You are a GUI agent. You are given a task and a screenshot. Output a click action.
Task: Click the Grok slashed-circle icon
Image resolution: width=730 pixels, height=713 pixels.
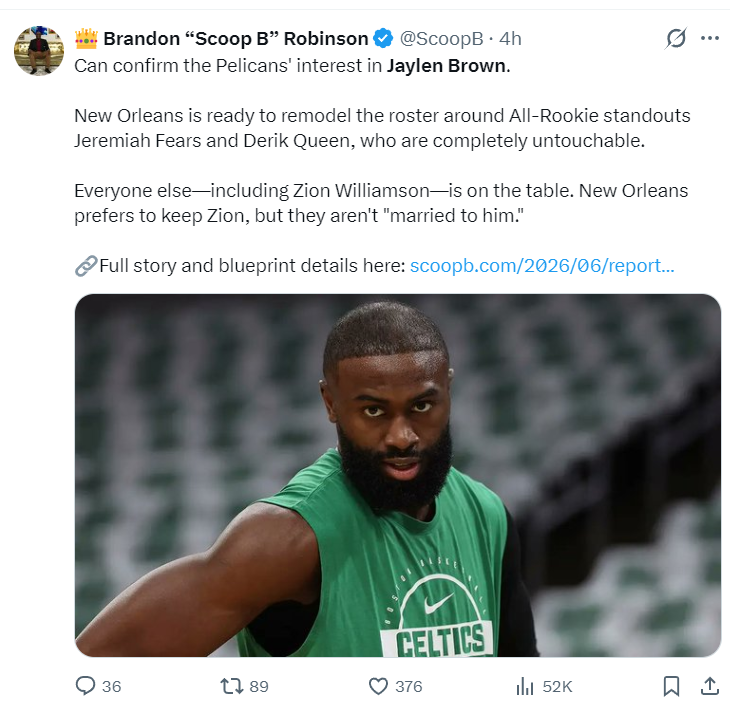click(676, 38)
